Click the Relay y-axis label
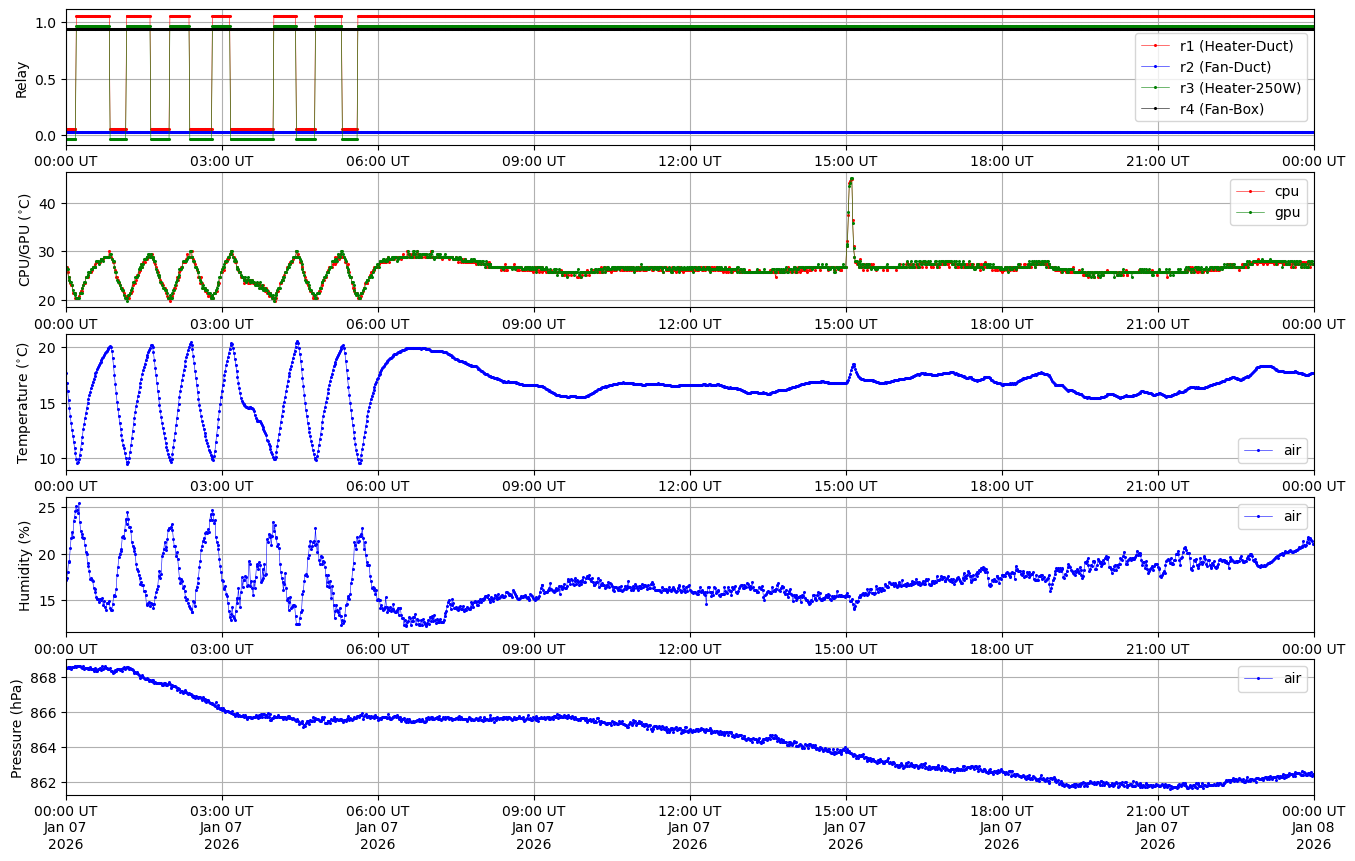The width and height of the screenshot is (1355, 861). coord(22,79)
